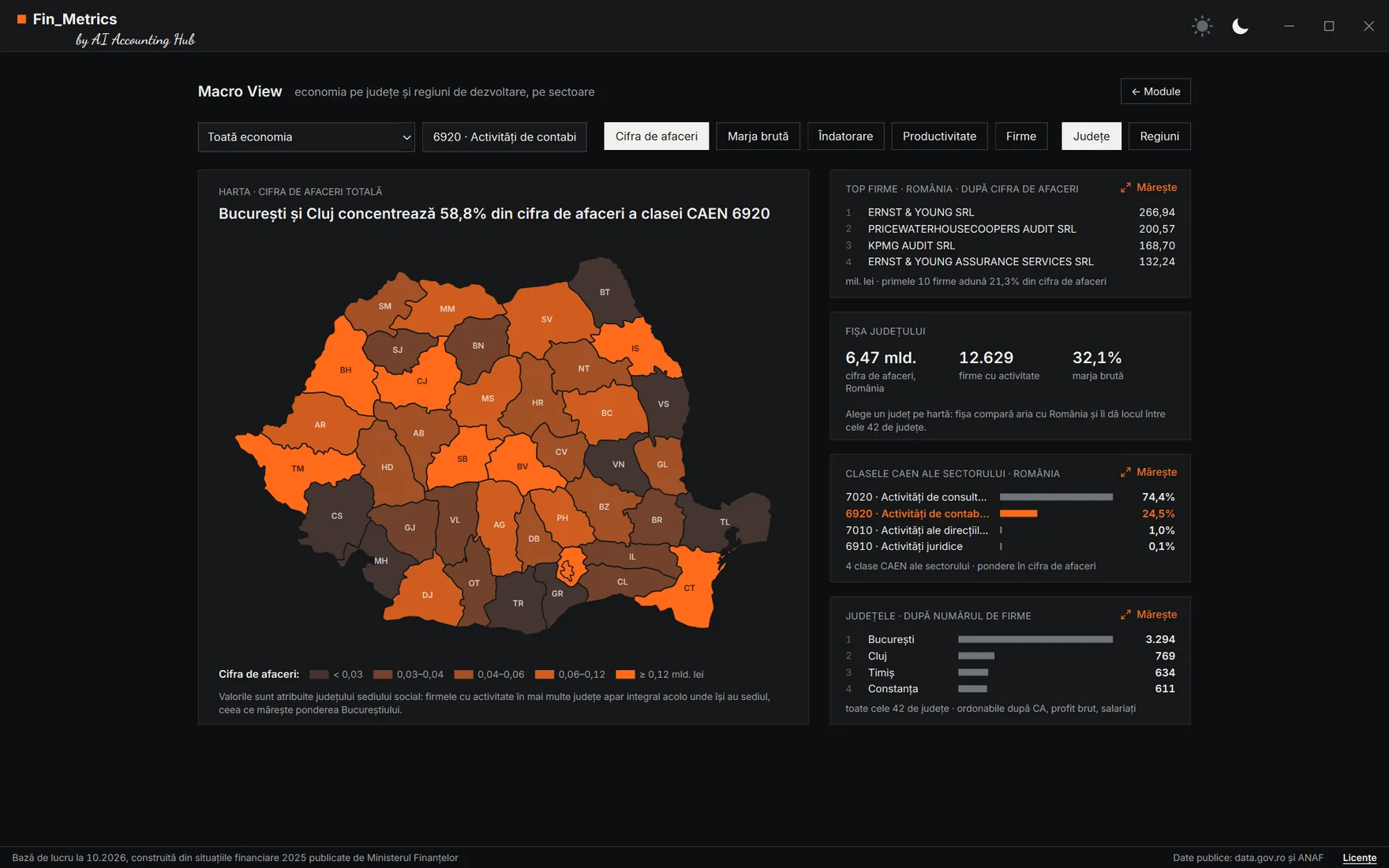Select the Firme metric
Image resolution: width=1389 pixels, height=868 pixels.
coord(1021,137)
